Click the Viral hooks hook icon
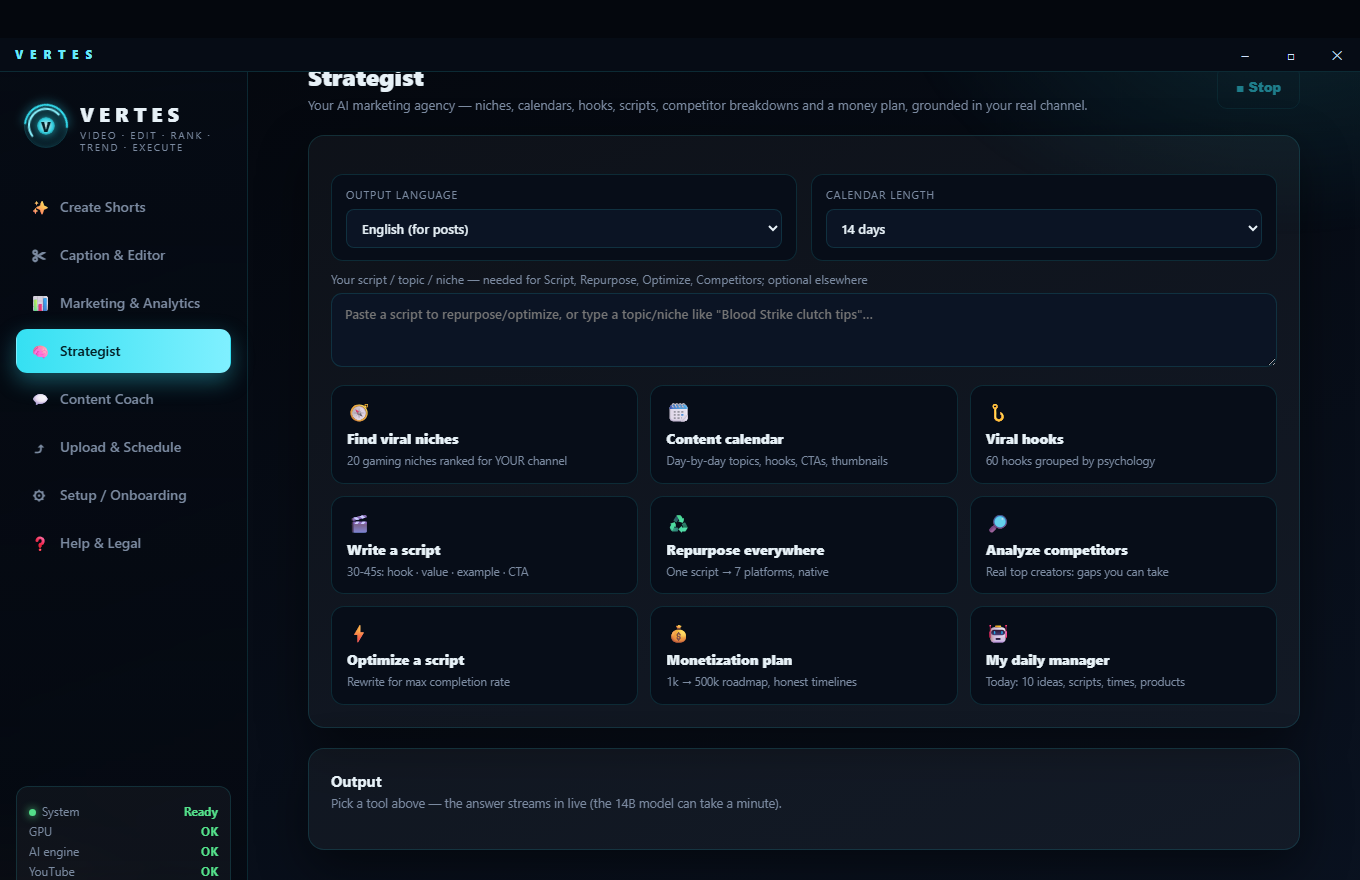Viewport: 1360px width, 880px height. [997, 412]
